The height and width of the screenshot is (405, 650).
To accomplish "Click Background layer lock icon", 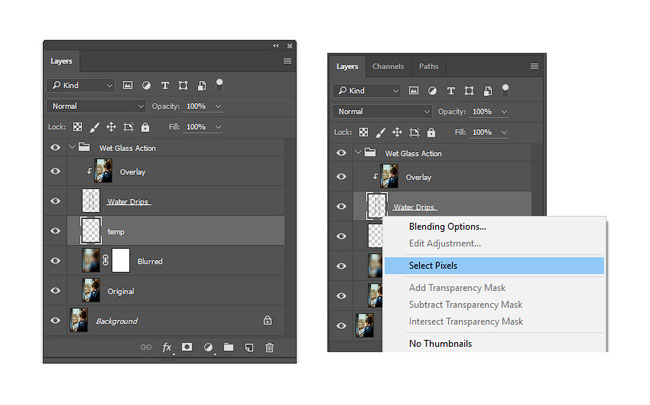I will click(x=268, y=320).
